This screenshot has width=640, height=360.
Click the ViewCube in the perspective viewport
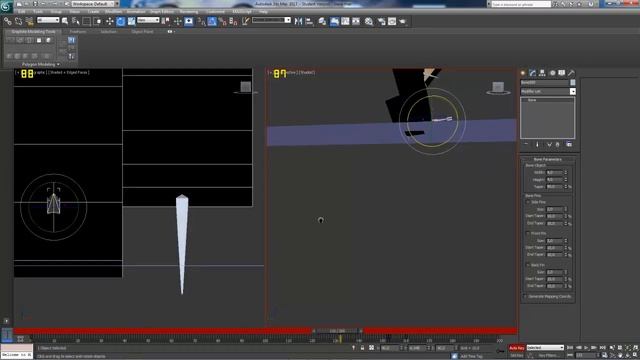(x=498, y=88)
